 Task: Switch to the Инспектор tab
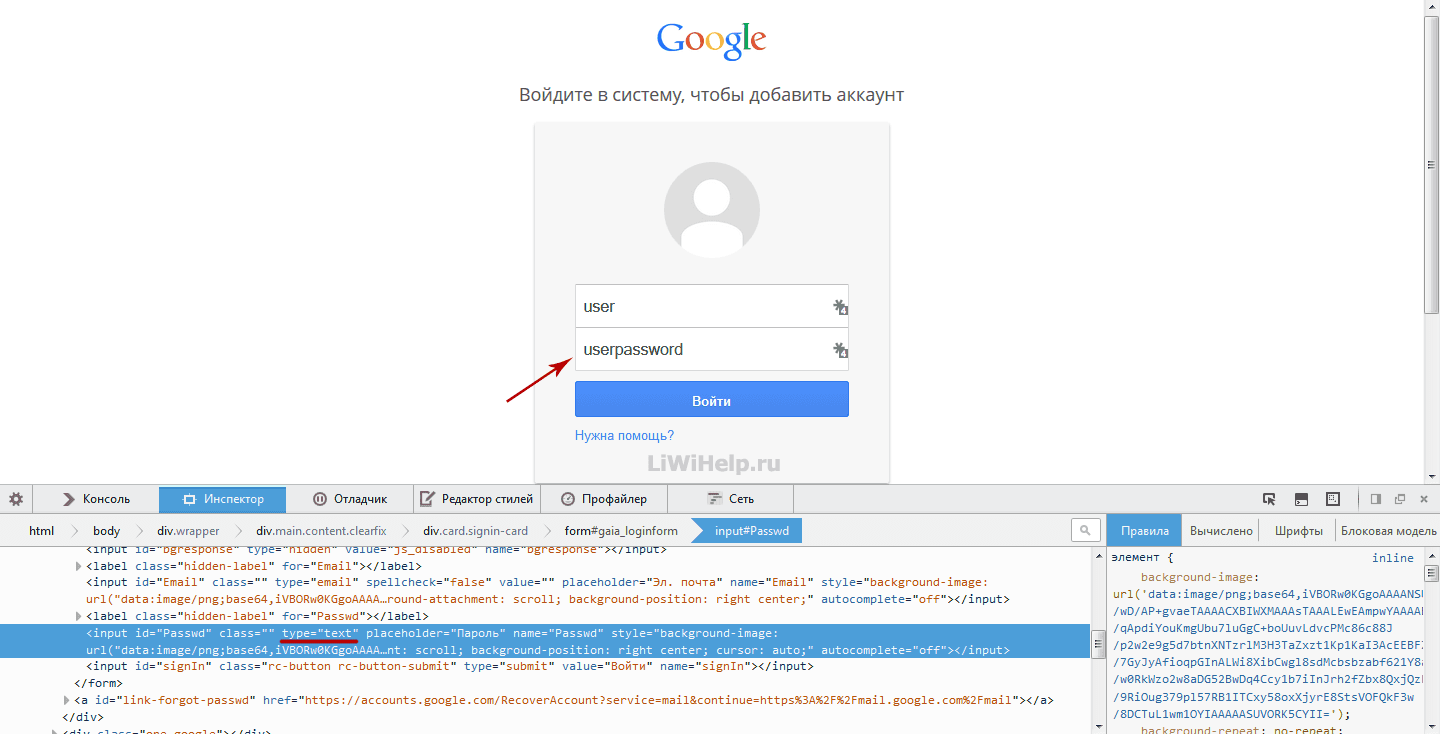pos(223,499)
